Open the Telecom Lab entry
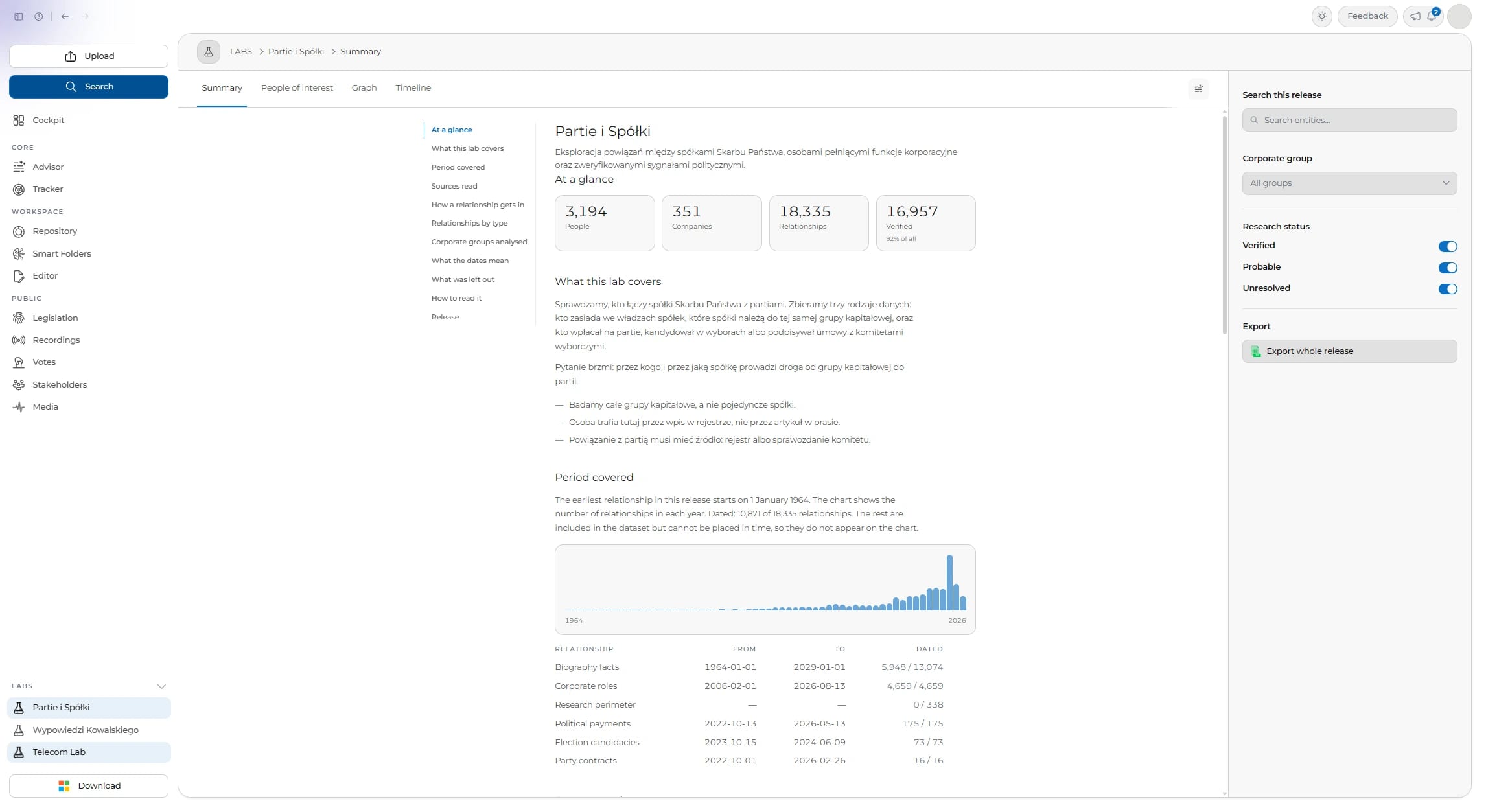This screenshot has width=1486, height=812. pyautogui.click(x=89, y=752)
